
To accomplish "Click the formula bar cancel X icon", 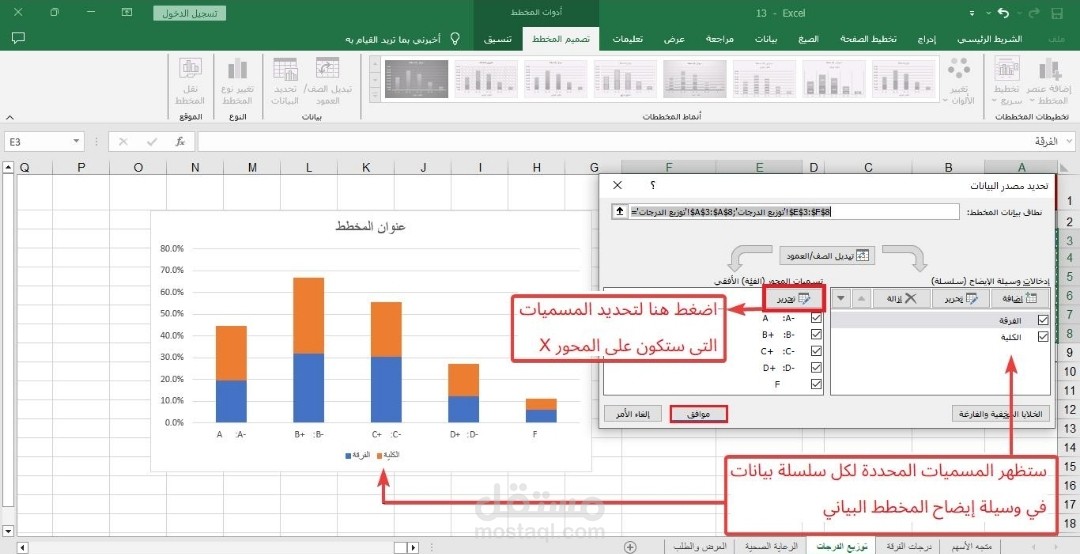I will click(123, 141).
